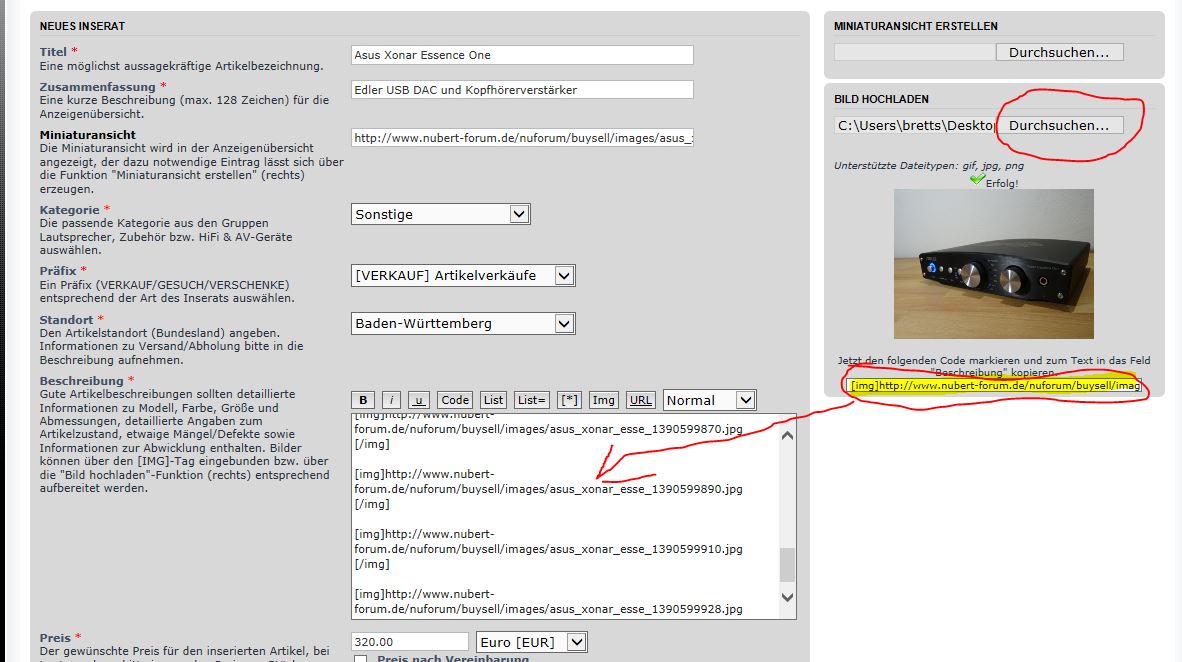Screen dimensions: 1182x662
Task: Click the Bold (B) formatting button
Action: pos(363,400)
